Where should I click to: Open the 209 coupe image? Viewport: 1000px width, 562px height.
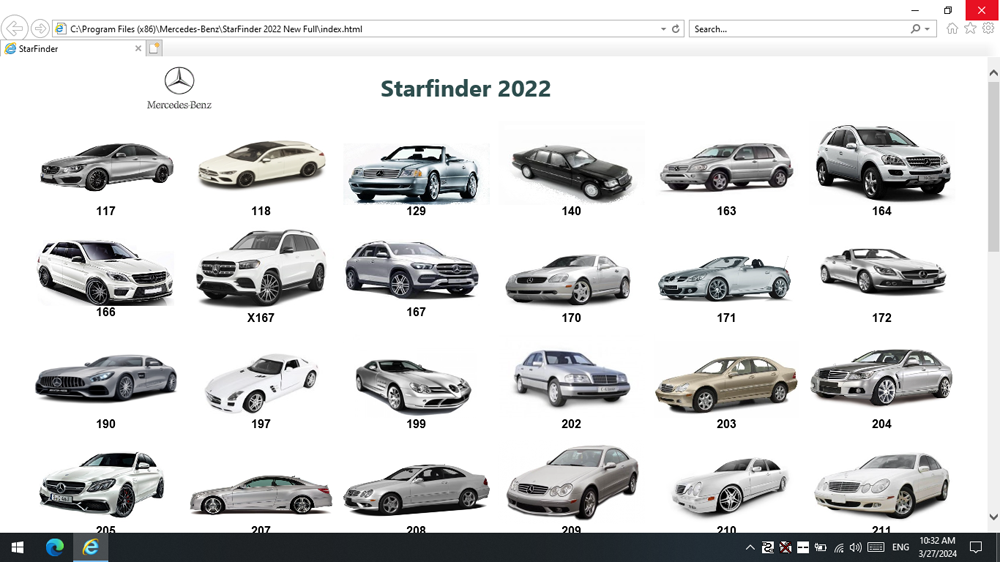pos(573,482)
